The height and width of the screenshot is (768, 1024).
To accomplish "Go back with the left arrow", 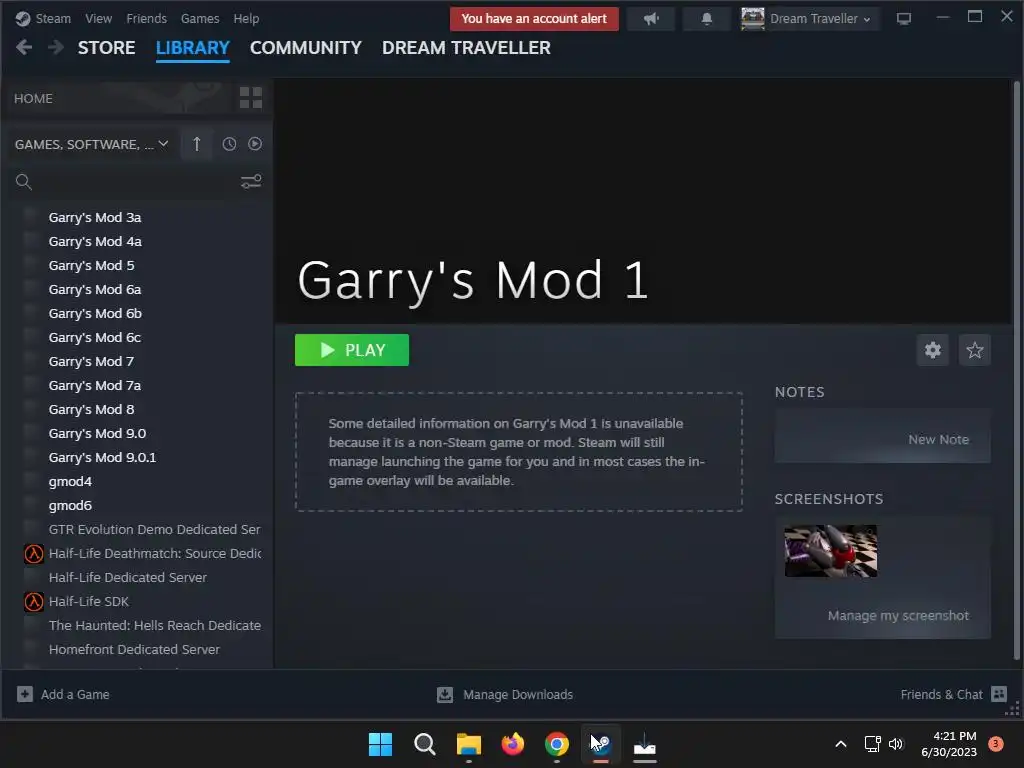I will tap(24, 47).
